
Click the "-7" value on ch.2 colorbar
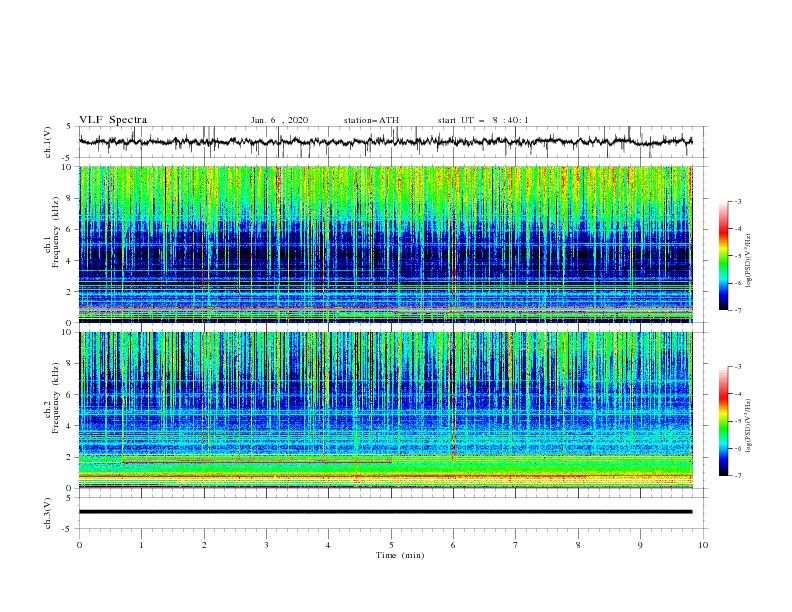click(738, 476)
